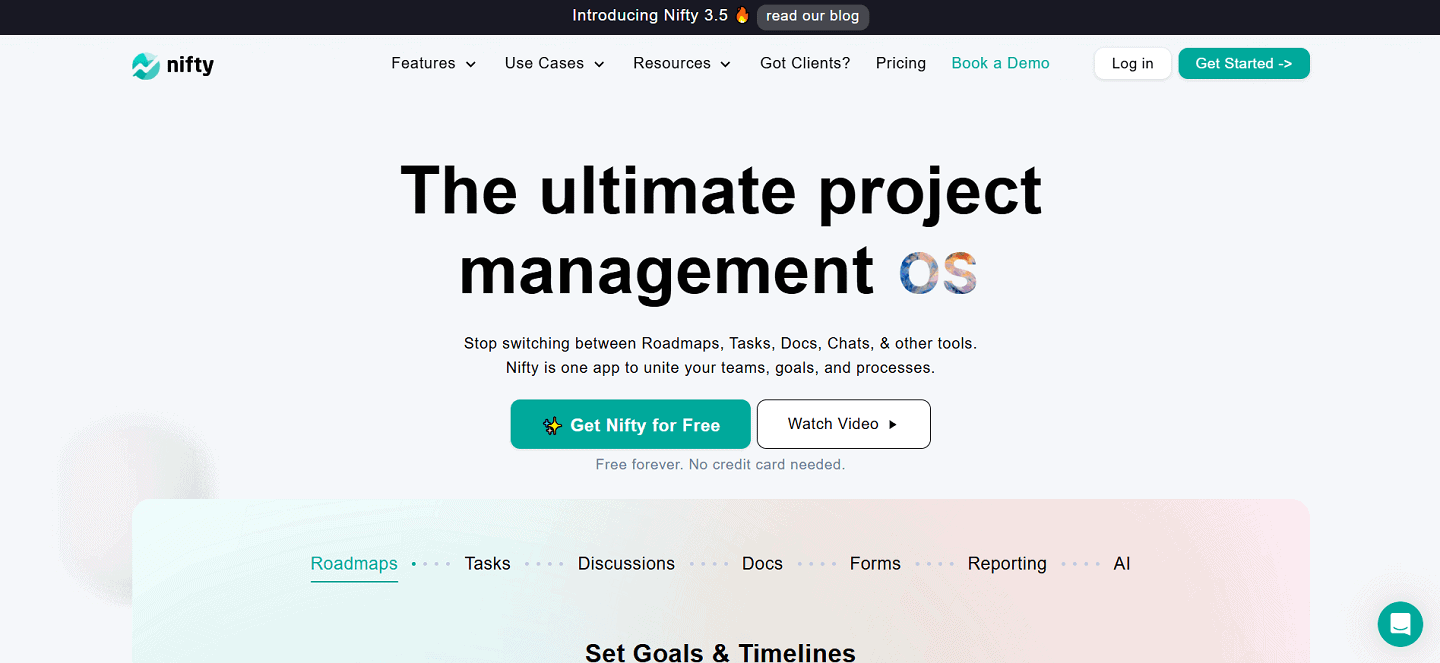Open the Roadmaps feature tab
The height and width of the screenshot is (663, 1440).
pyautogui.click(x=354, y=563)
